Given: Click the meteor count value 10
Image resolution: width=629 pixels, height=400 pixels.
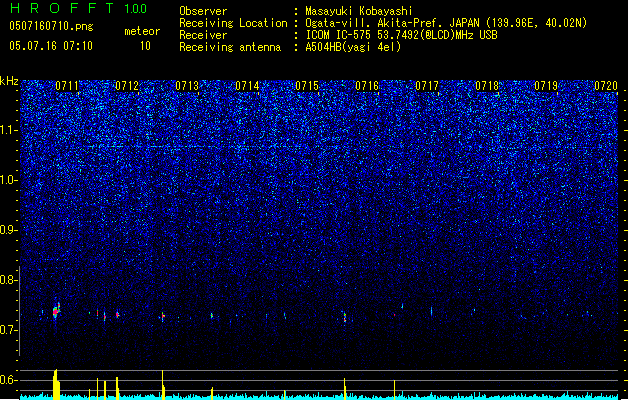Looking at the screenshot, I should pyautogui.click(x=145, y=46).
